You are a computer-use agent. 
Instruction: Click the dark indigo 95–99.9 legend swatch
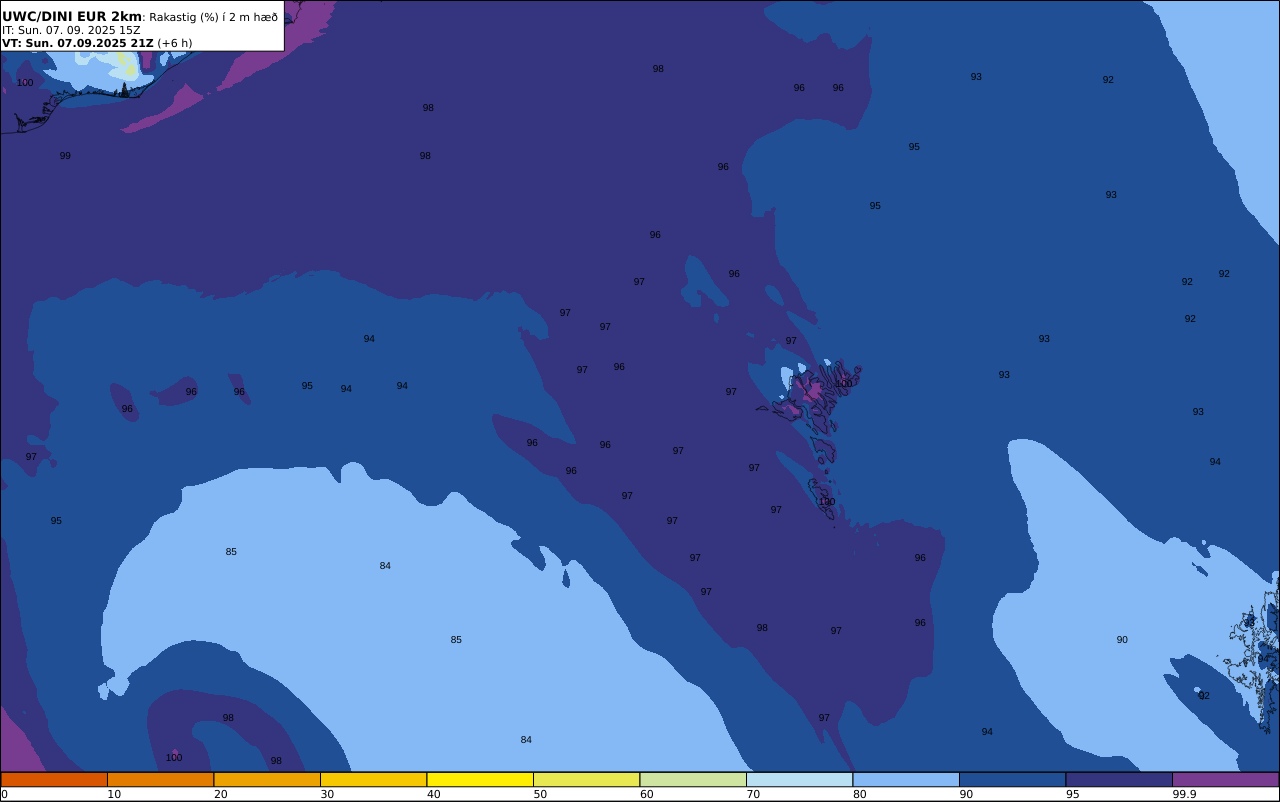click(1119, 779)
